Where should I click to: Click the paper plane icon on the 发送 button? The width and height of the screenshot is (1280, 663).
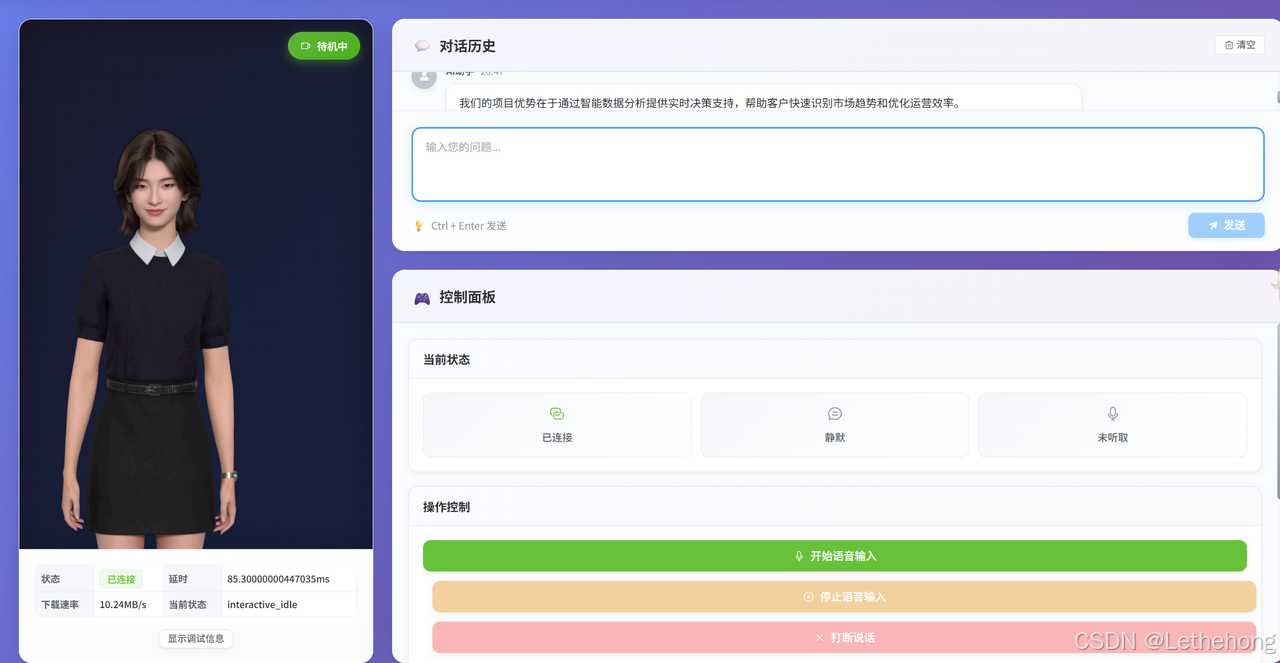1213,225
